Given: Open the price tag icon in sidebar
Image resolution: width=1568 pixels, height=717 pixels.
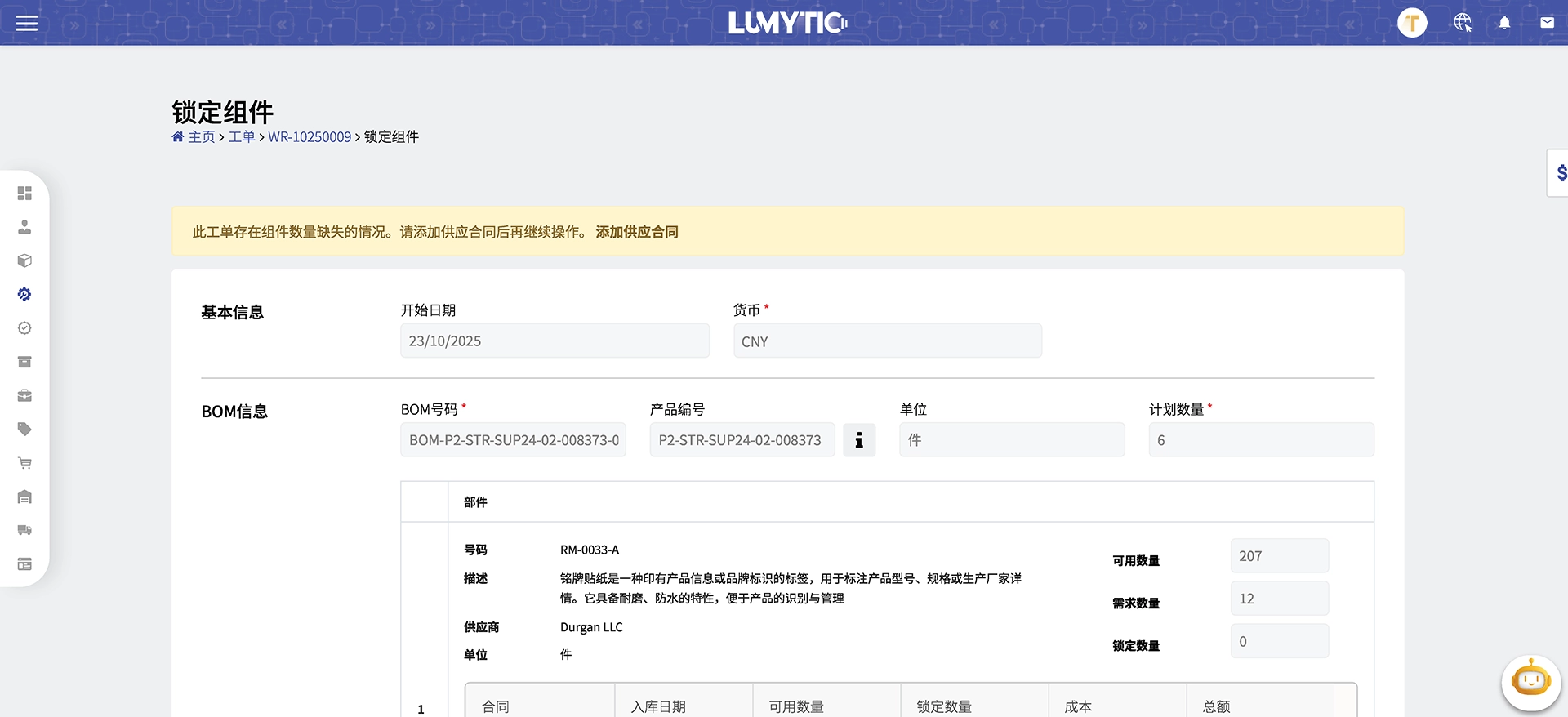Looking at the screenshot, I should [24, 429].
